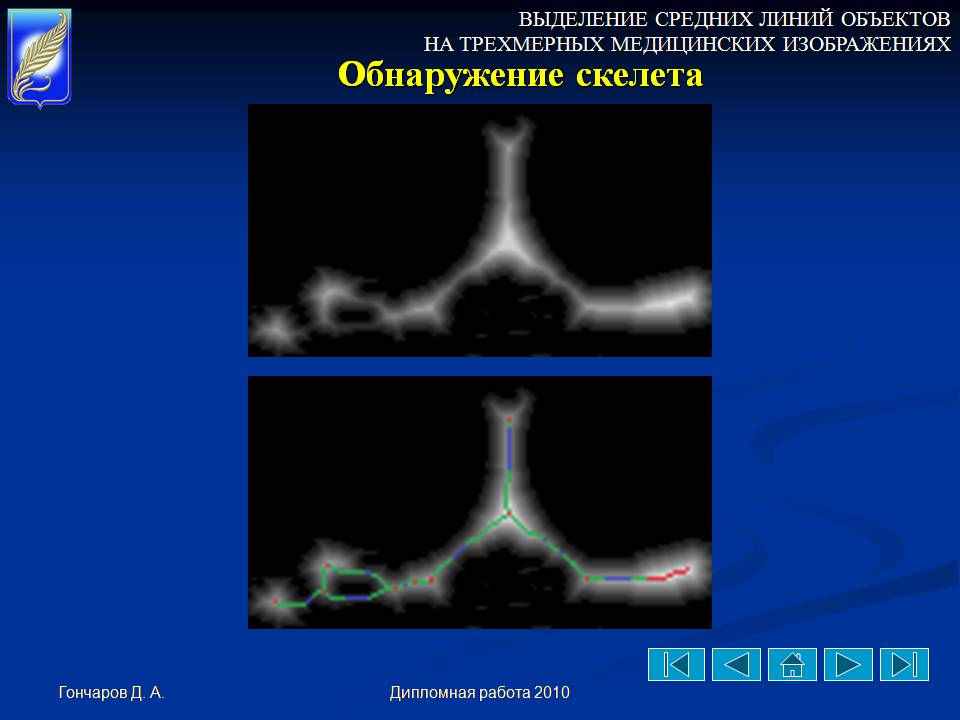Jump to the last slide button
The image size is (960, 720).
(904, 664)
